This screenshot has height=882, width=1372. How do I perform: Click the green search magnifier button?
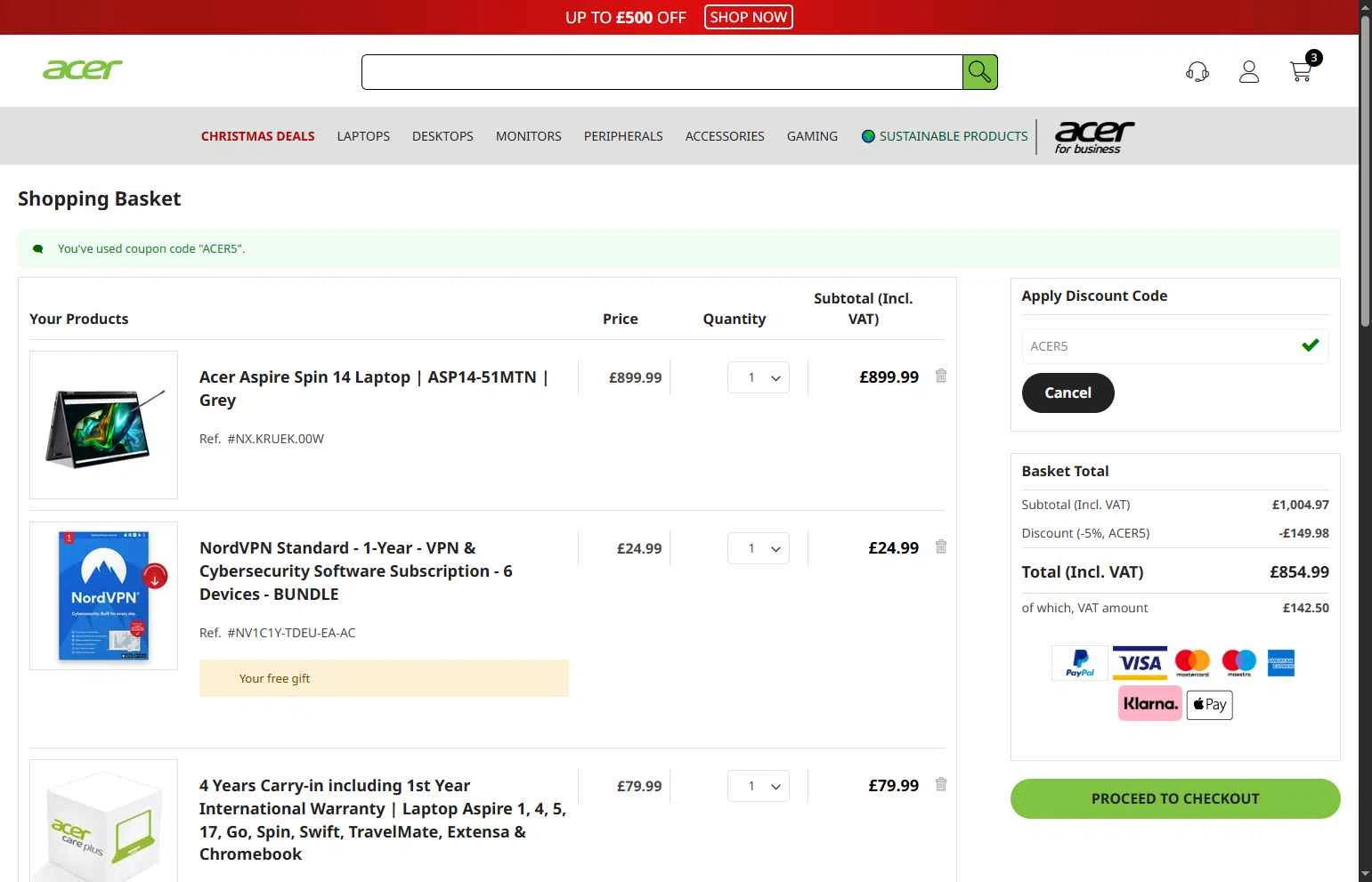pyautogui.click(x=979, y=72)
